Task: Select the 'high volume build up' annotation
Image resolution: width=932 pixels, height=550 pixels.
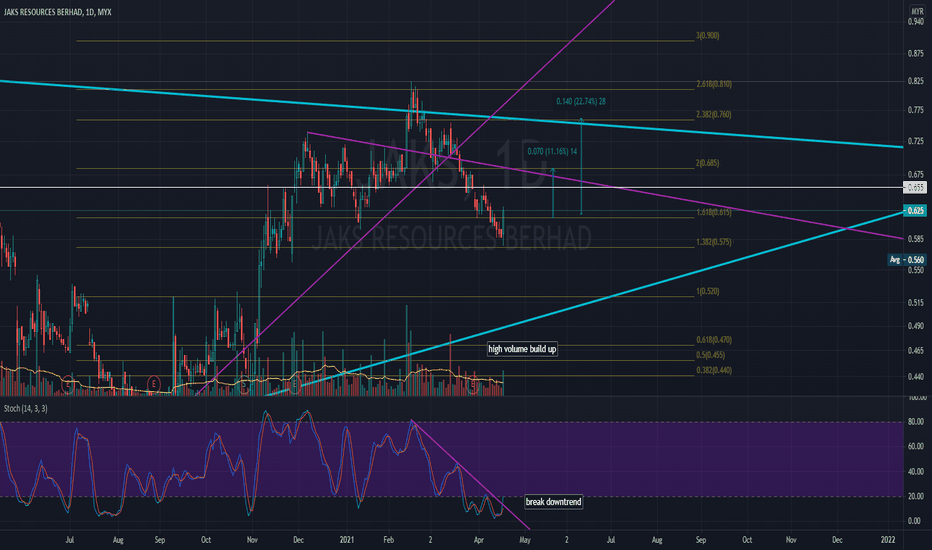Action: [x=522, y=349]
